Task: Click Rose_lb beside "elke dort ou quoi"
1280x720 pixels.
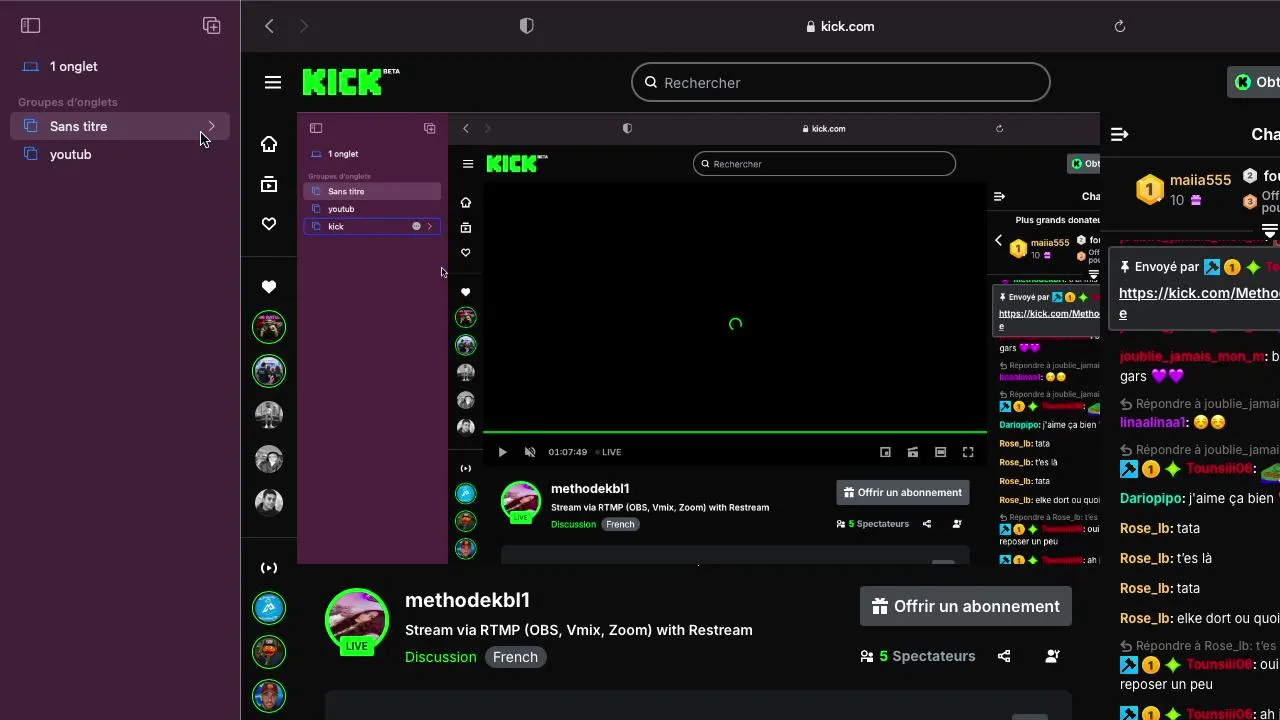Action: [x=1145, y=618]
